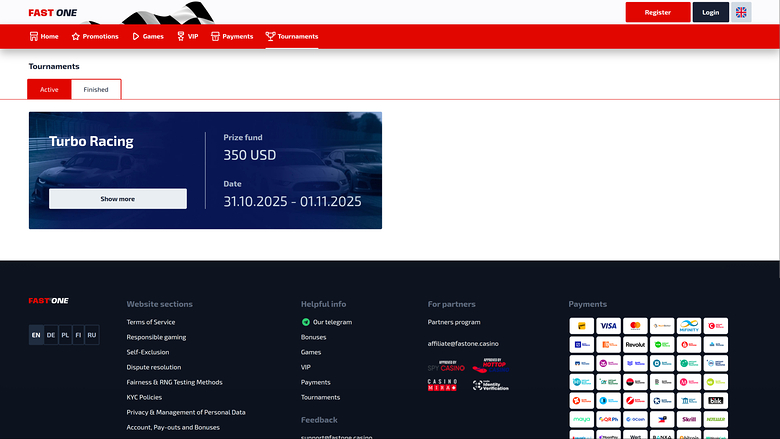The height and width of the screenshot is (439, 780).
Task: Click the VIP medal icon
Action: click(x=181, y=36)
